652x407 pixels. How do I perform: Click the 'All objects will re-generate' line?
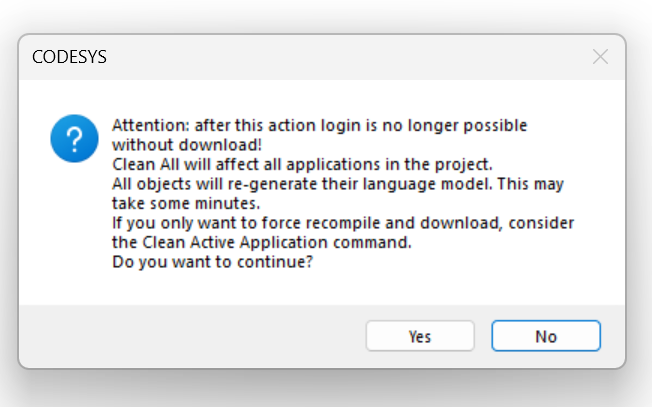tap(338, 184)
